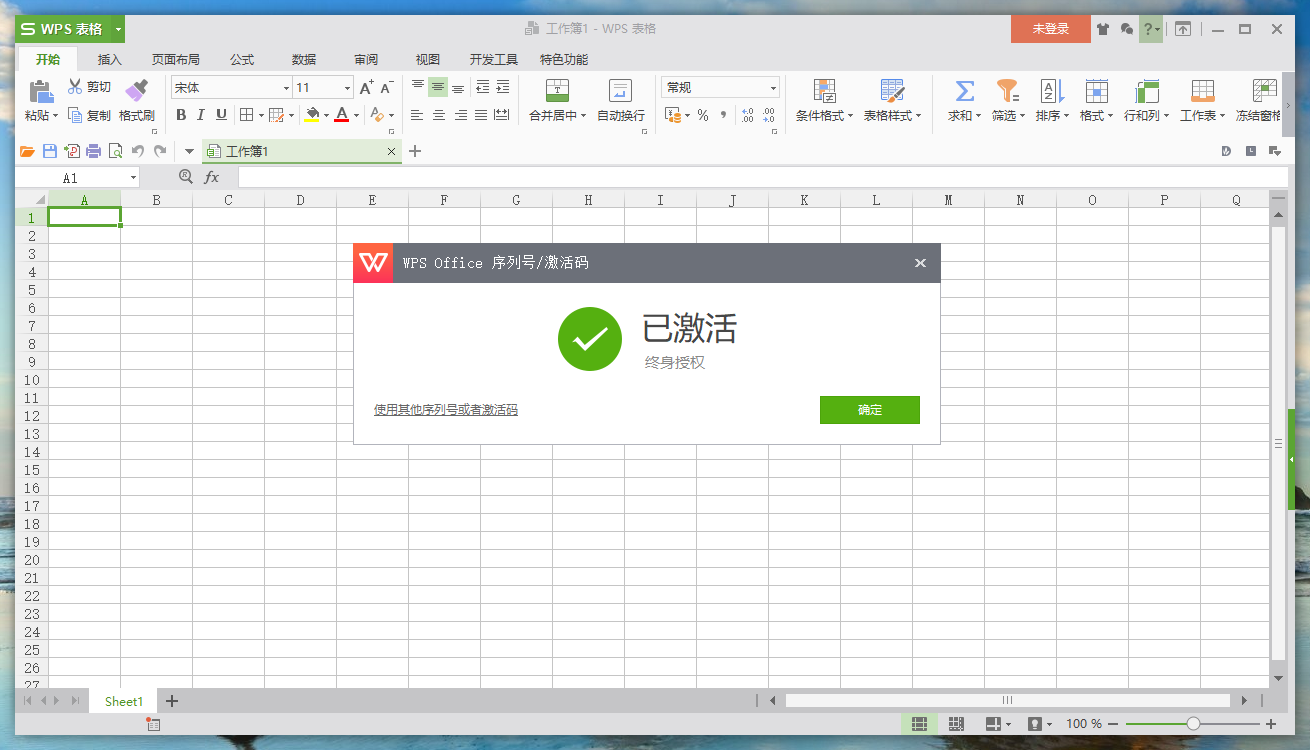Toggle horizontal align left
Image resolution: width=1310 pixels, height=750 pixels.
point(417,115)
